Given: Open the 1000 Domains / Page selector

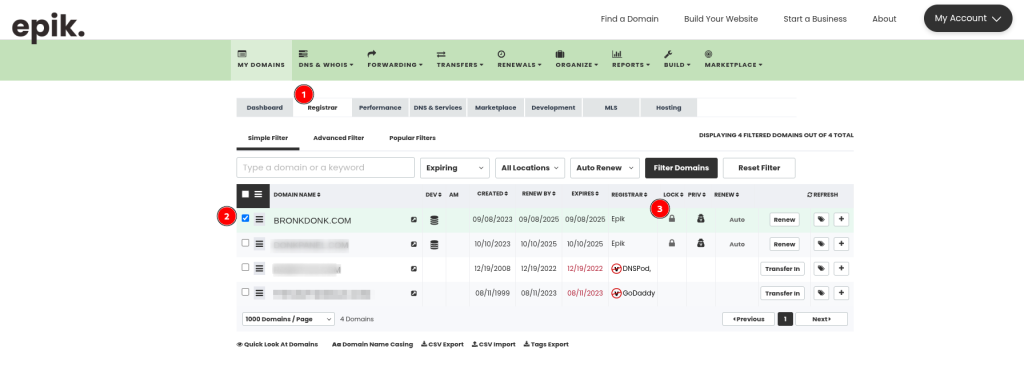Looking at the screenshot, I should point(288,319).
